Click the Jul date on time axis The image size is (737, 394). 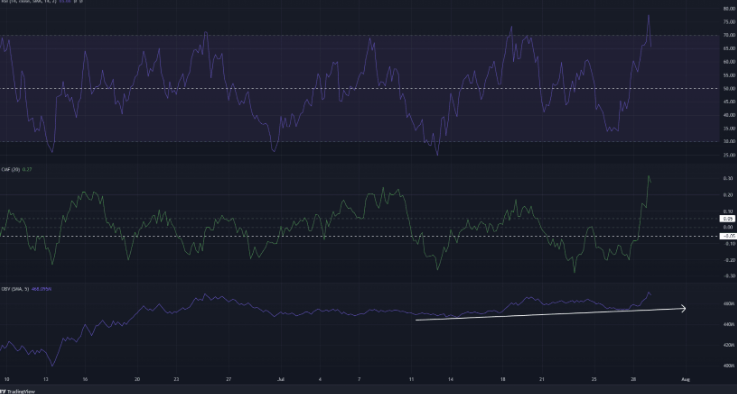[281, 379]
